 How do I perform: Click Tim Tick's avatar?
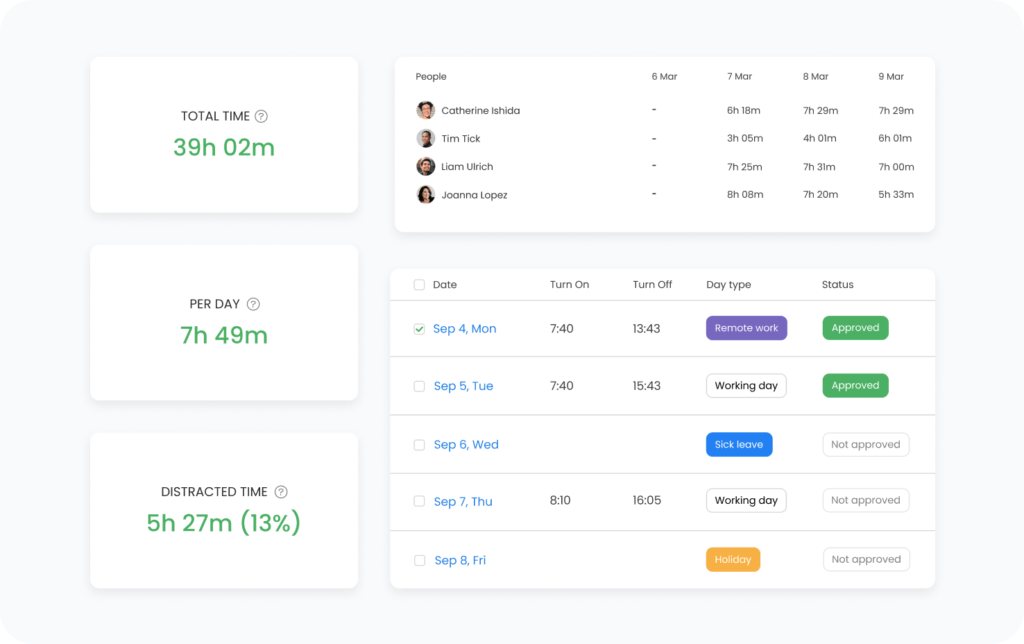(x=425, y=138)
